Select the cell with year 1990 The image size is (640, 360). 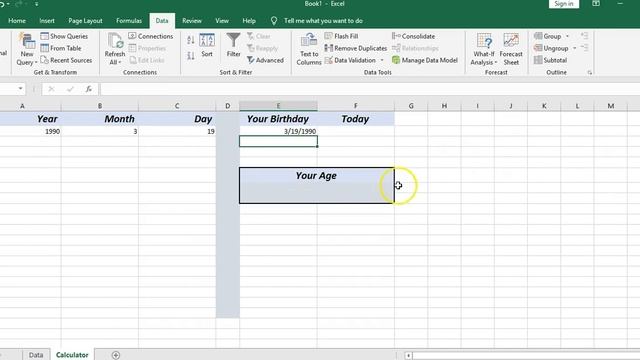point(31,131)
